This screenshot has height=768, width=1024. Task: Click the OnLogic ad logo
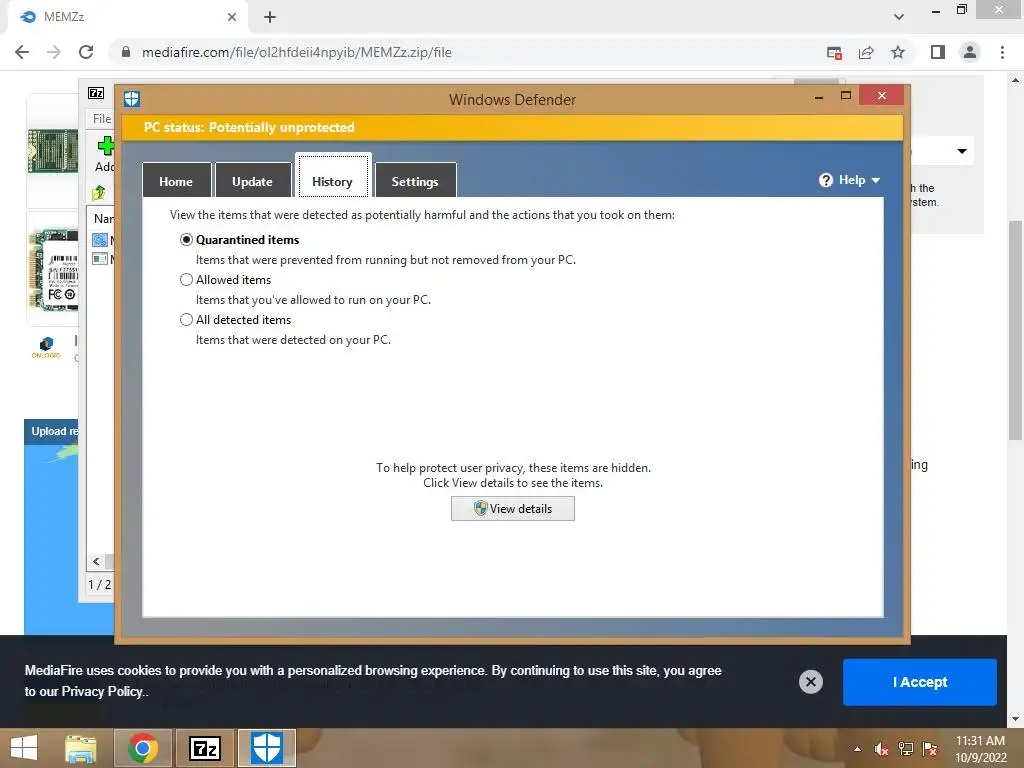tap(46, 347)
